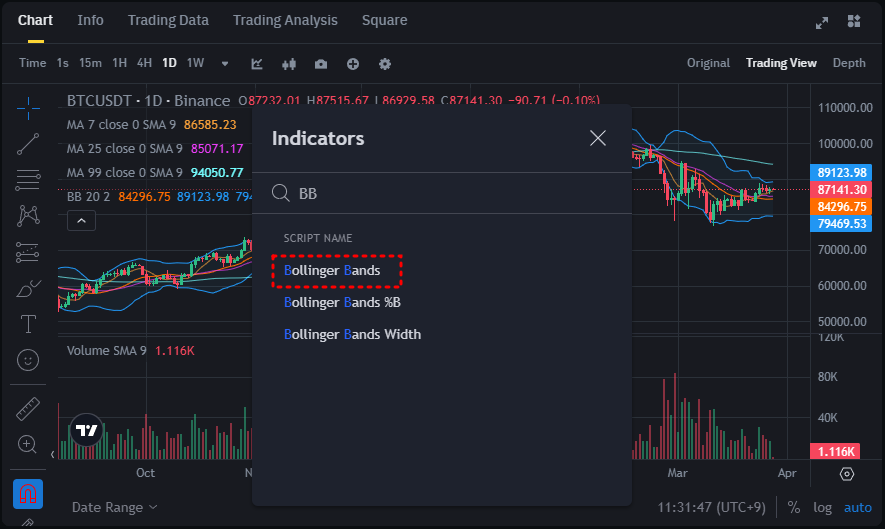Toggle logarithmic scale with log button
The height and width of the screenshot is (529, 885).
[x=822, y=507]
